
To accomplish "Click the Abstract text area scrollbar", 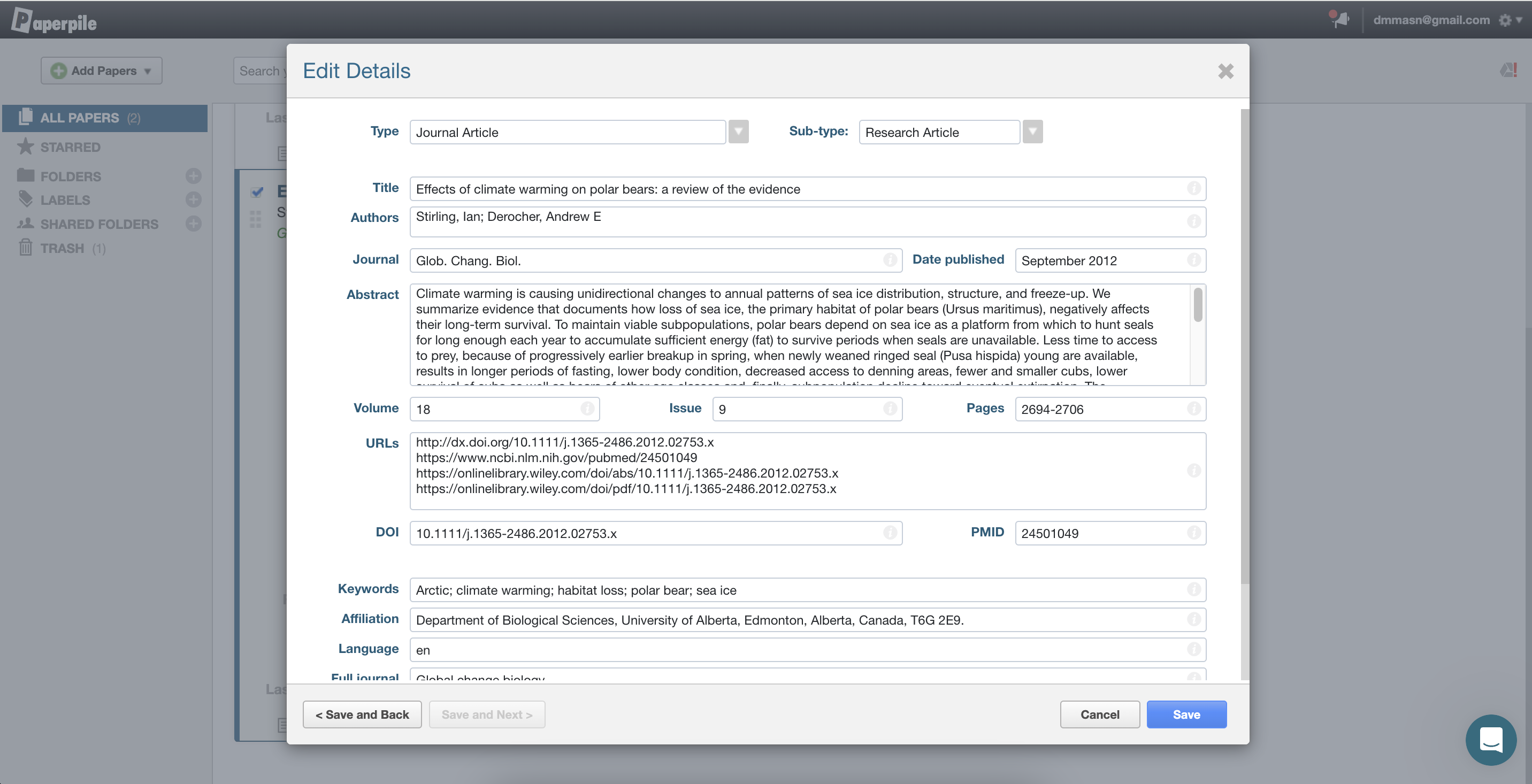I will [1198, 304].
